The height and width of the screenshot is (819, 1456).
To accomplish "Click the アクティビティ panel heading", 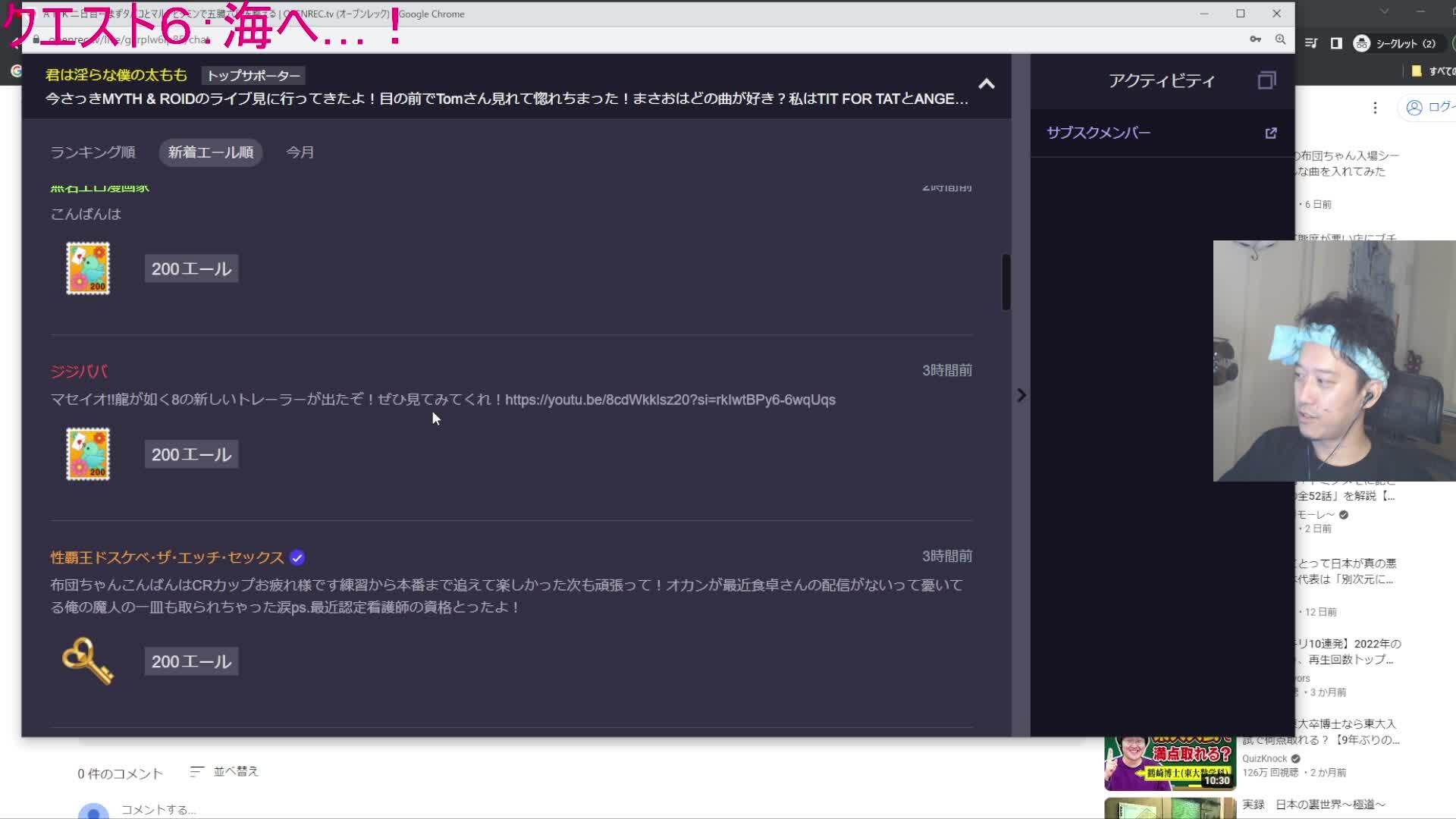I will tap(1162, 80).
